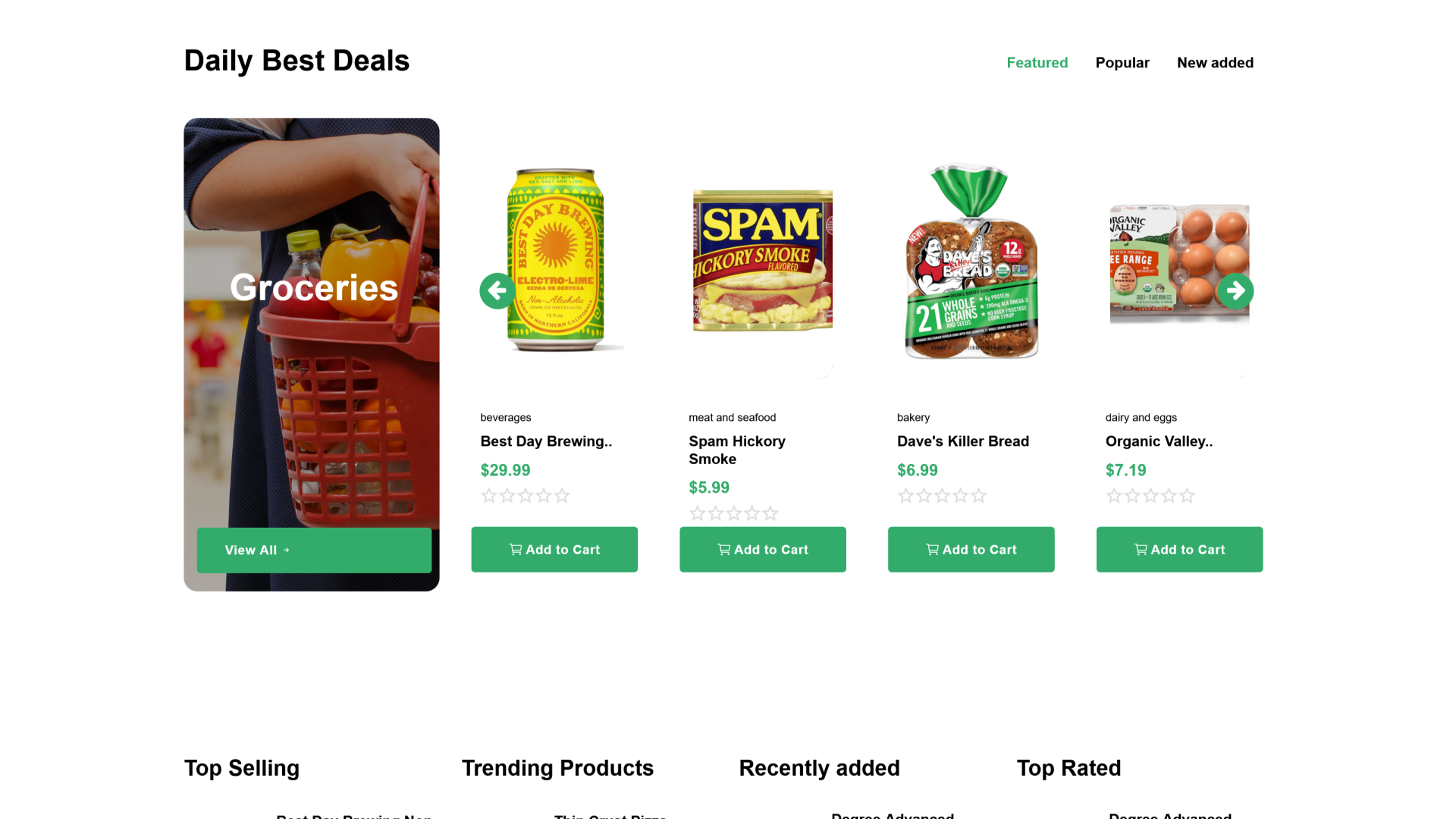
Task: Open the New added tab
Action: [1215, 63]
